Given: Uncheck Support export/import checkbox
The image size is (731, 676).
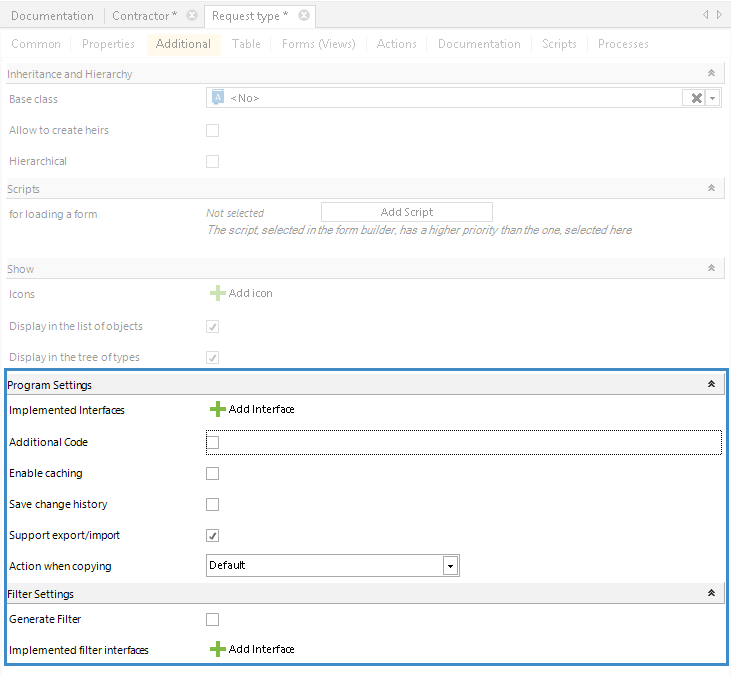Looking at the screenshot, I should [x=212, y=535].
